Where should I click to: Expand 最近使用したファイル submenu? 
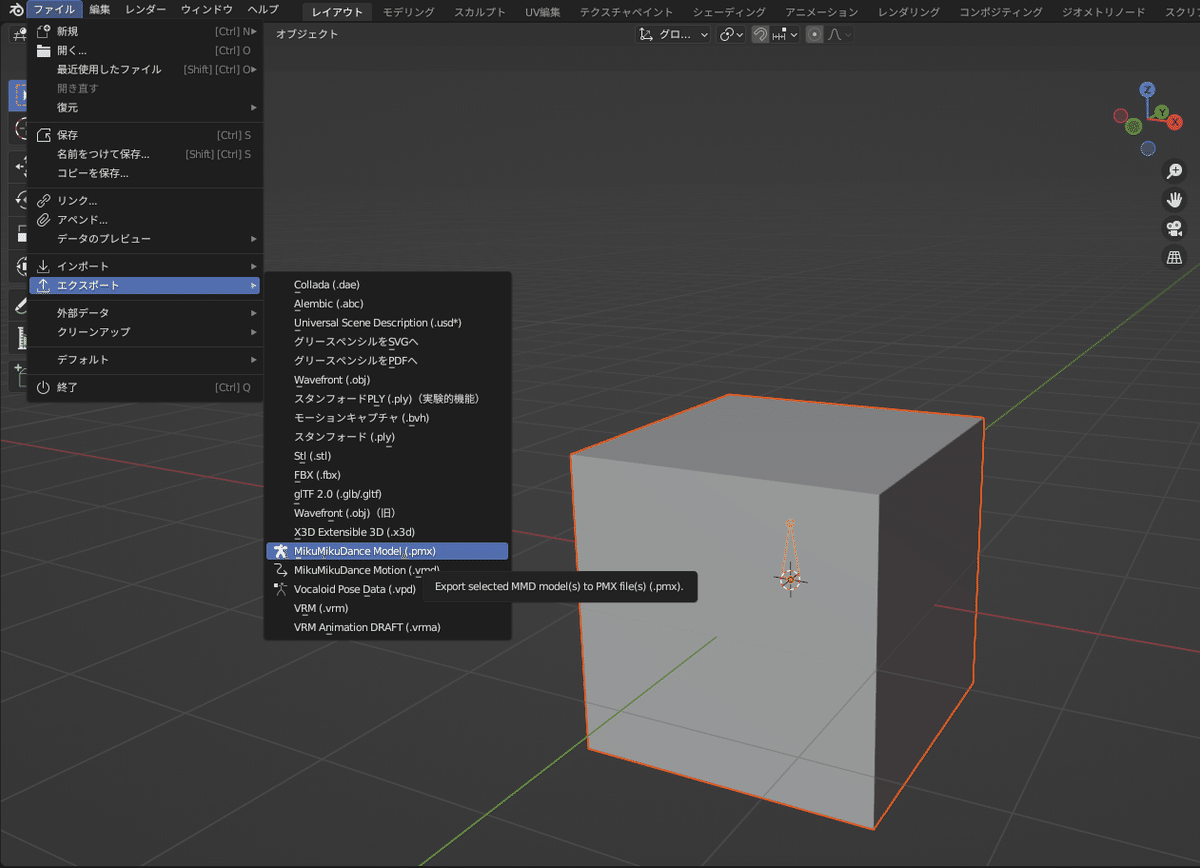(145, 69)
